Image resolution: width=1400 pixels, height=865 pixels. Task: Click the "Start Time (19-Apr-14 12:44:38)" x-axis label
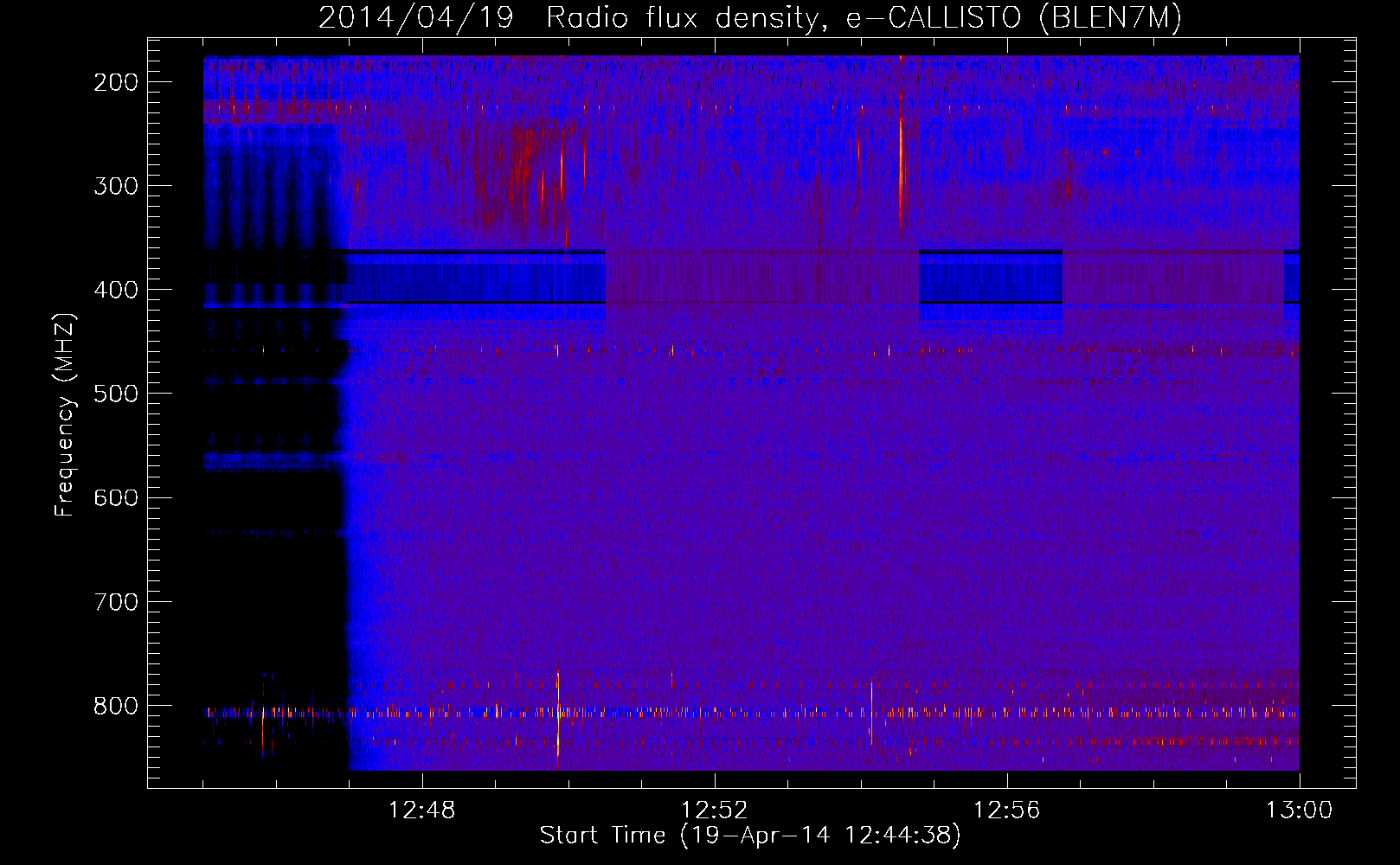point(750,836)
